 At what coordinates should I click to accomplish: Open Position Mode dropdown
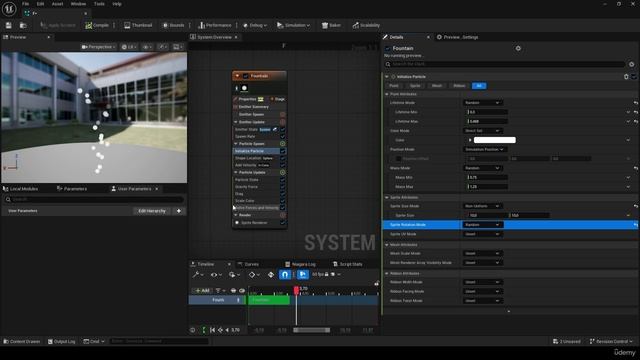(x=484, y=149)
